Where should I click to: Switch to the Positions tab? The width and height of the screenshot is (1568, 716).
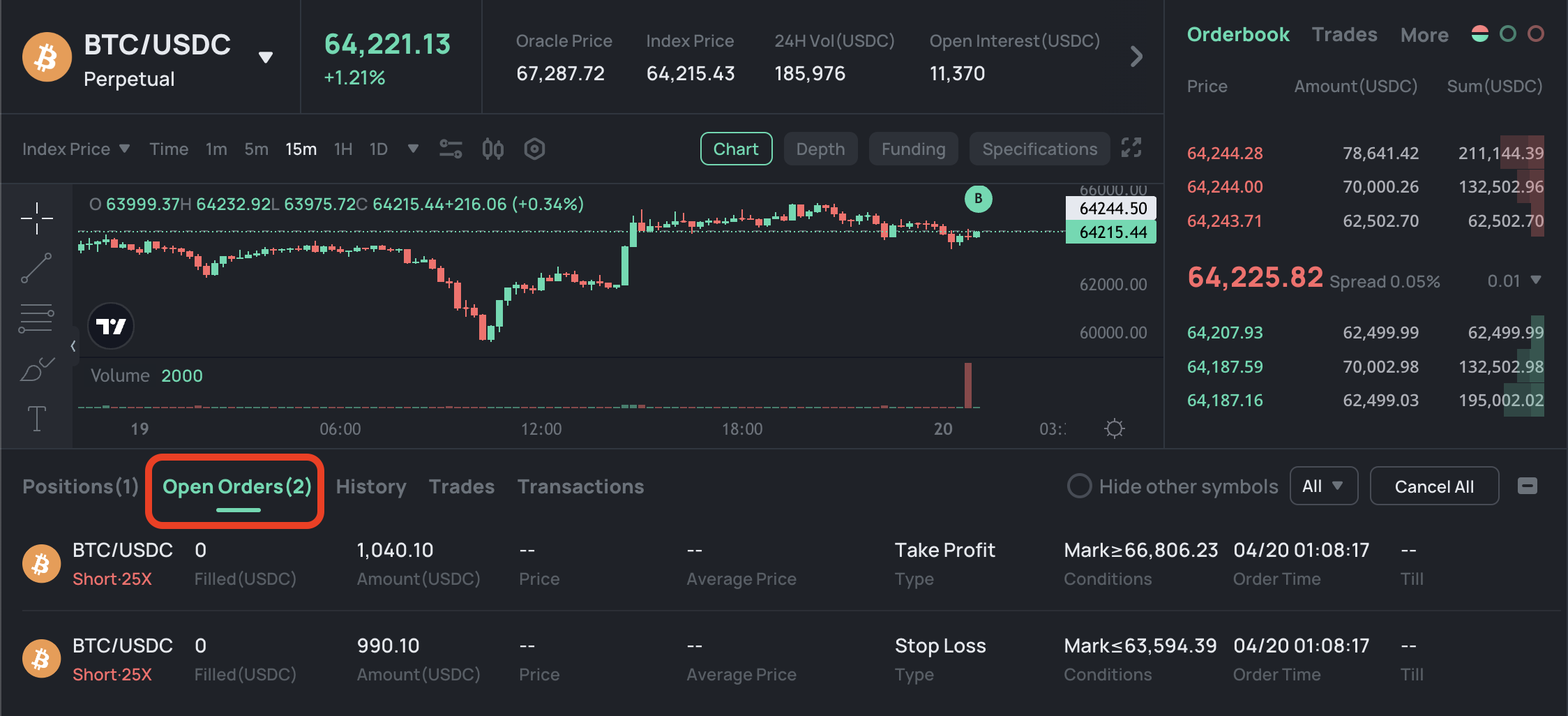pyautogui.click(x=80, y=486)
